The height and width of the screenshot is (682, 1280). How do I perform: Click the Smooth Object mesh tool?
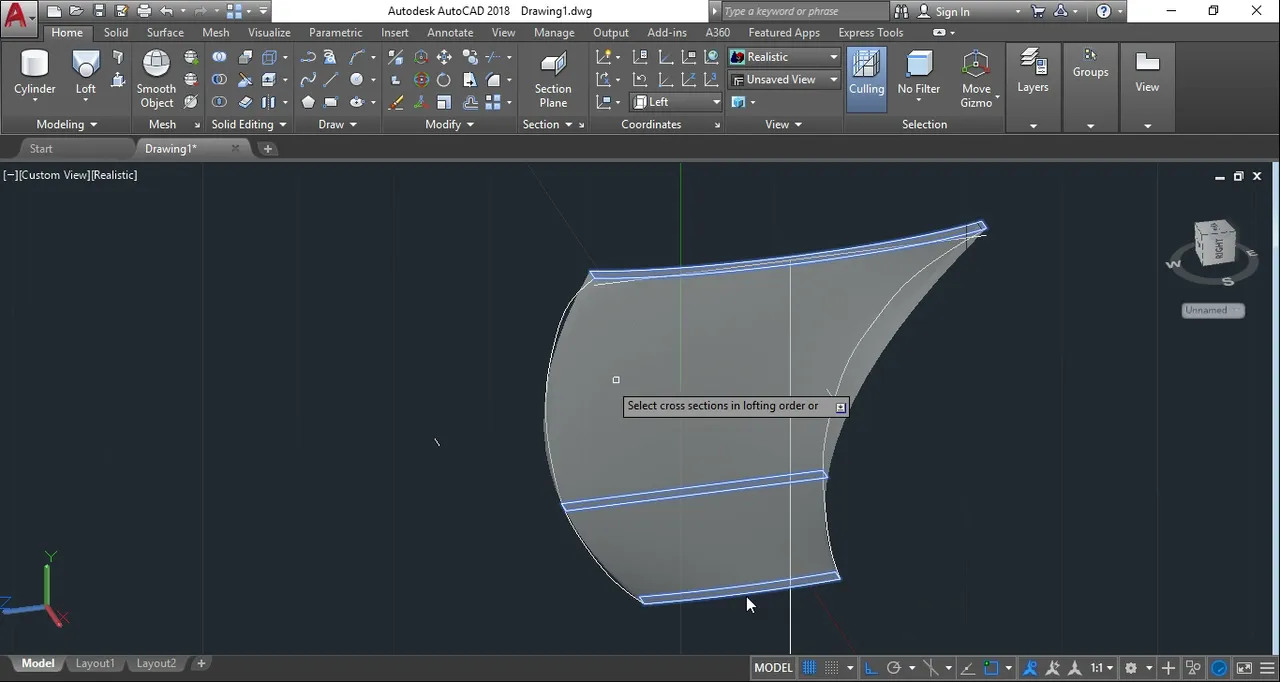(156, 78)
